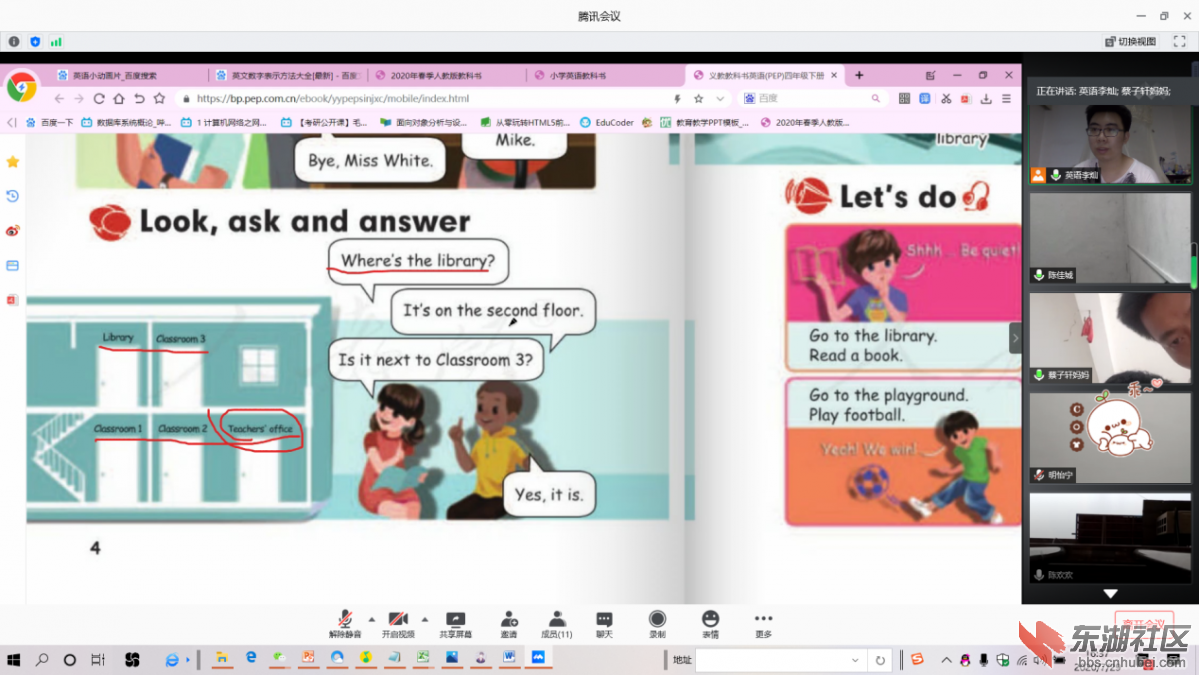The width and height of the screenshot is (1199, 675).
Task: Open the 【考研公开课】 bookmark
Action: [x=324, y=122]
